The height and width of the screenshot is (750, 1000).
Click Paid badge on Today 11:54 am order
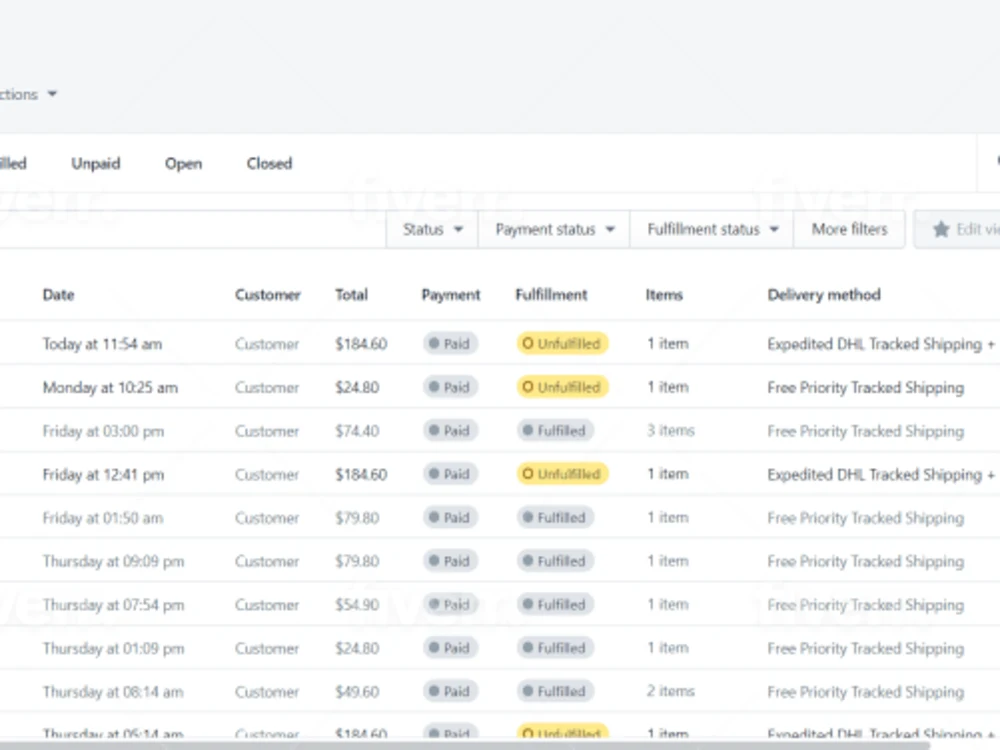[x=450, y=344]
